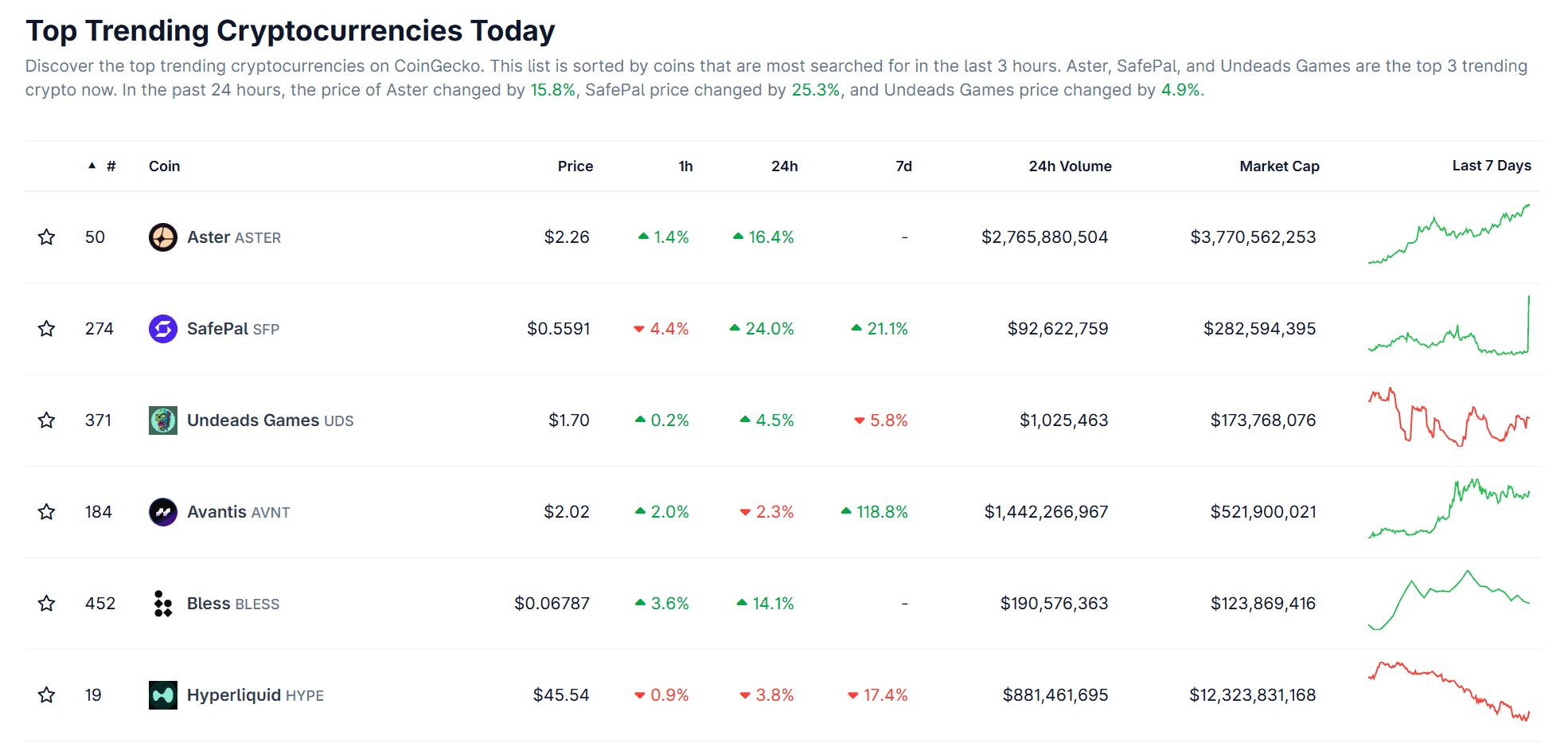
Task: Sort table by rank number column
Action: tap(111, 166)
